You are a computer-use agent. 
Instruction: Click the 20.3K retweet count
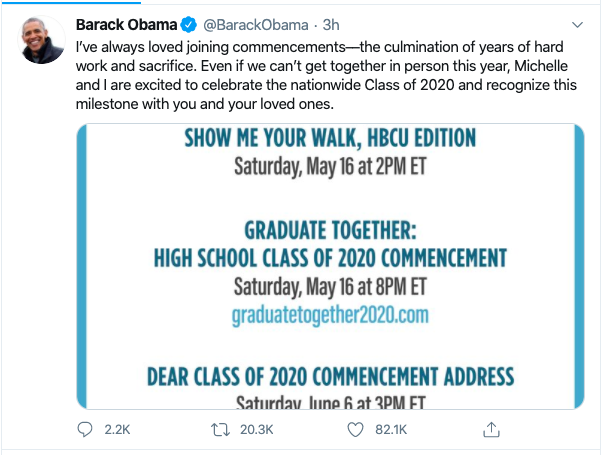point(256,430)
